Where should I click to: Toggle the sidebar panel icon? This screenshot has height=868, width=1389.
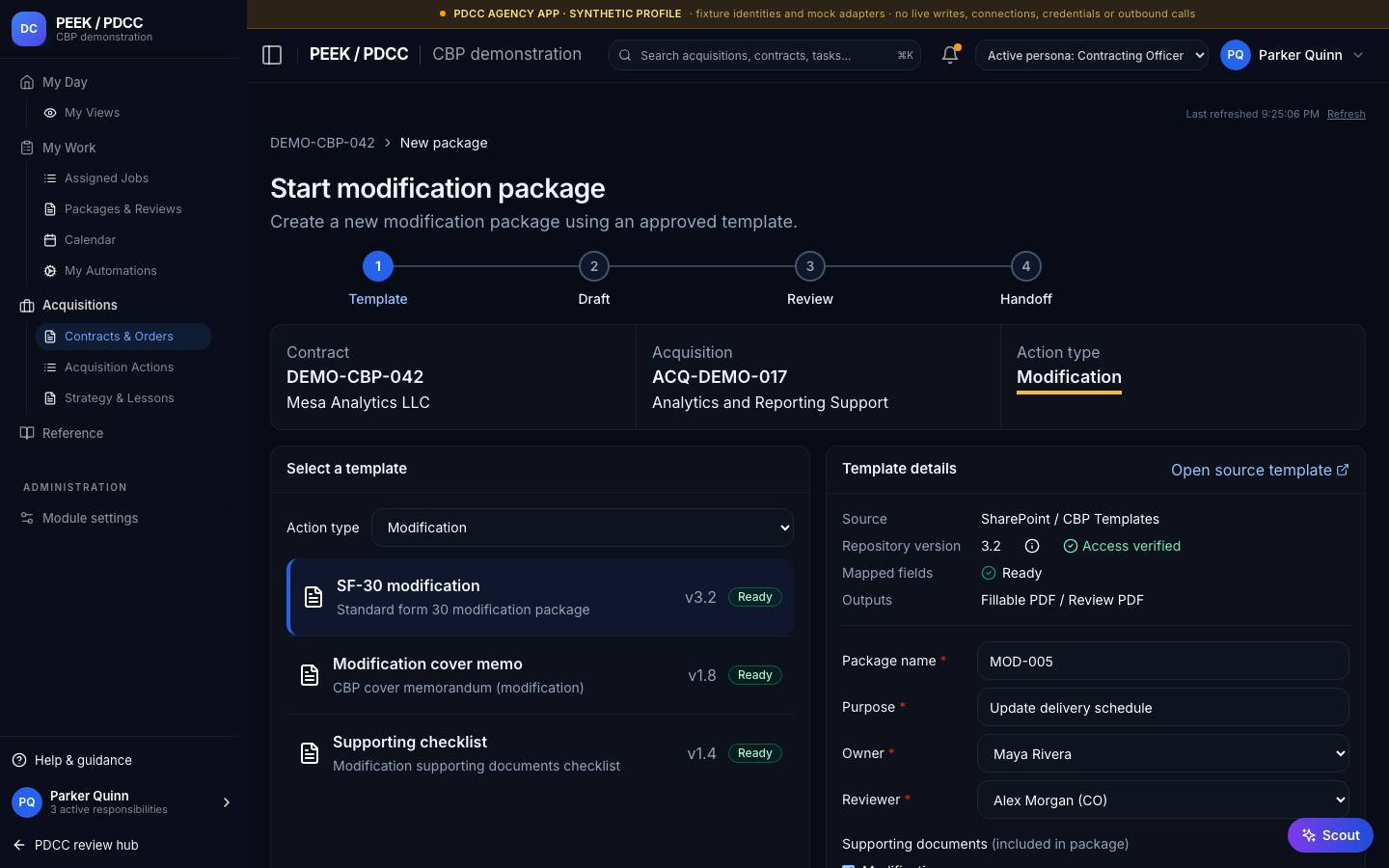click(x=272, y=55)
